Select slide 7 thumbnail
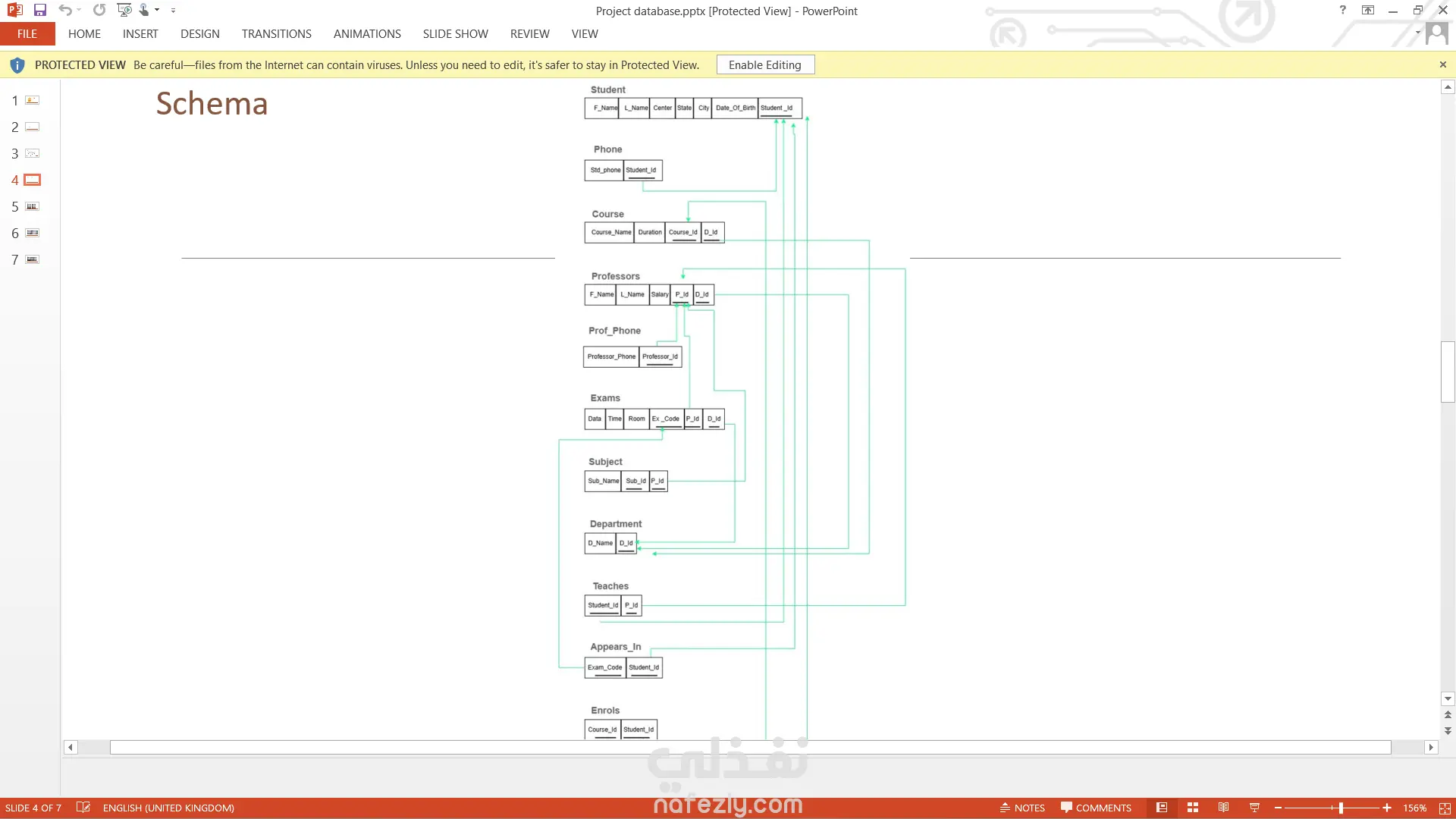 pos(32,259)
